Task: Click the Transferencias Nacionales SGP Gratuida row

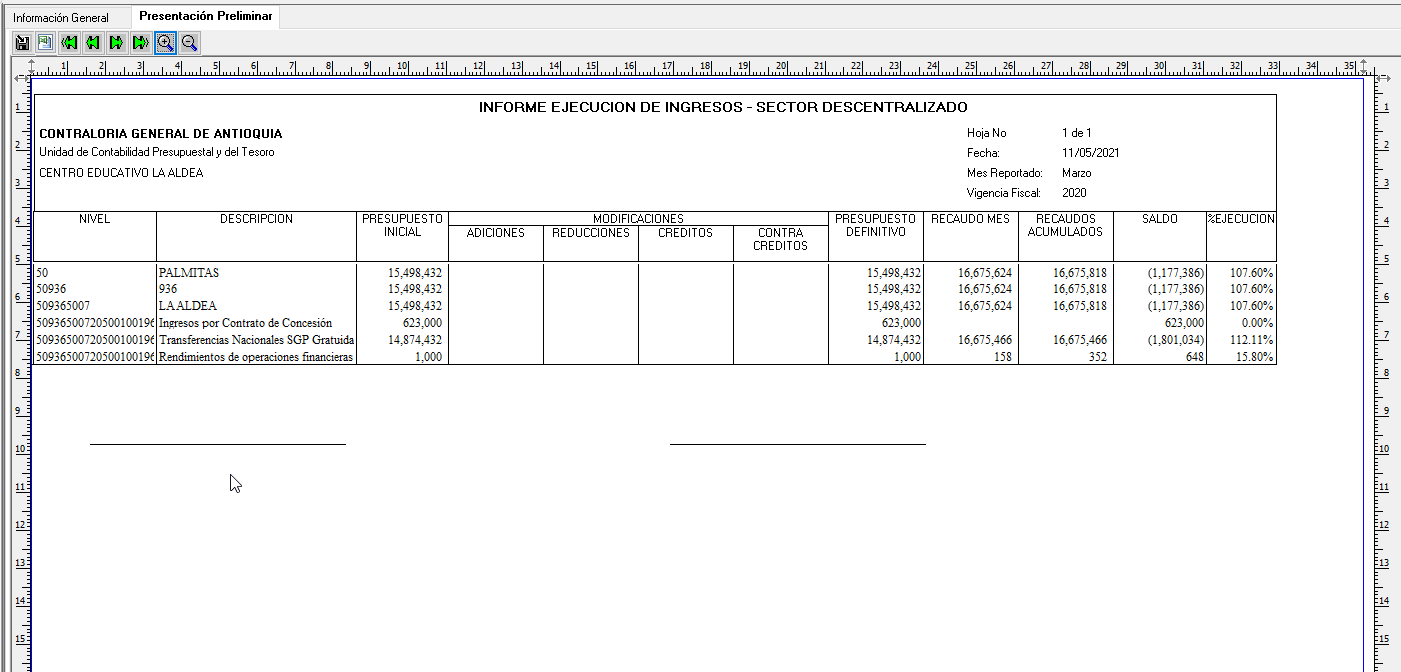Action: [x=256, y=340]
